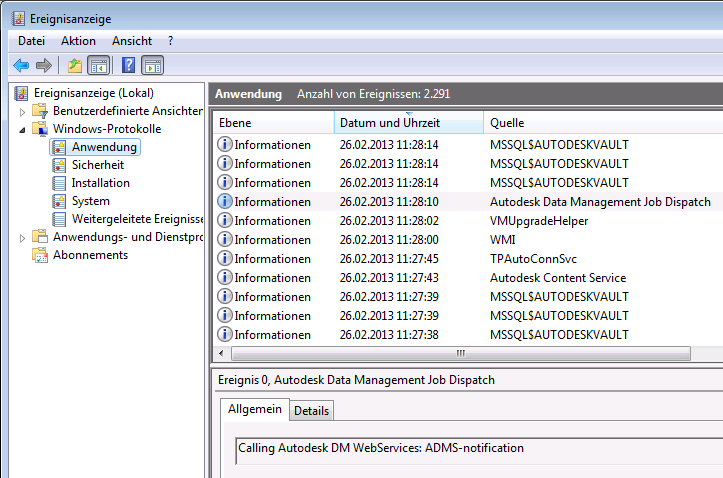Click the Anwendungs- und Dienstprotokolle folder icon
Image resolution: width=723 pixels, height=478 pixels.
pos(40,237)
